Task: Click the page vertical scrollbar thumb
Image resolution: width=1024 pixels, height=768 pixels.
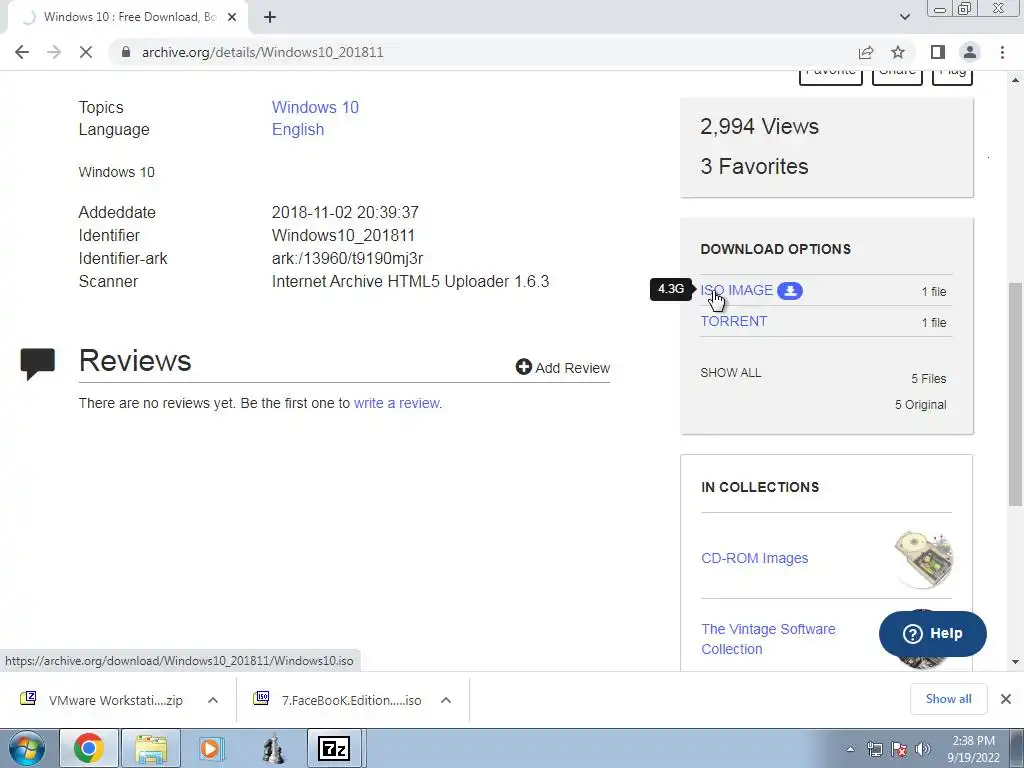Action: point(1015,394)
